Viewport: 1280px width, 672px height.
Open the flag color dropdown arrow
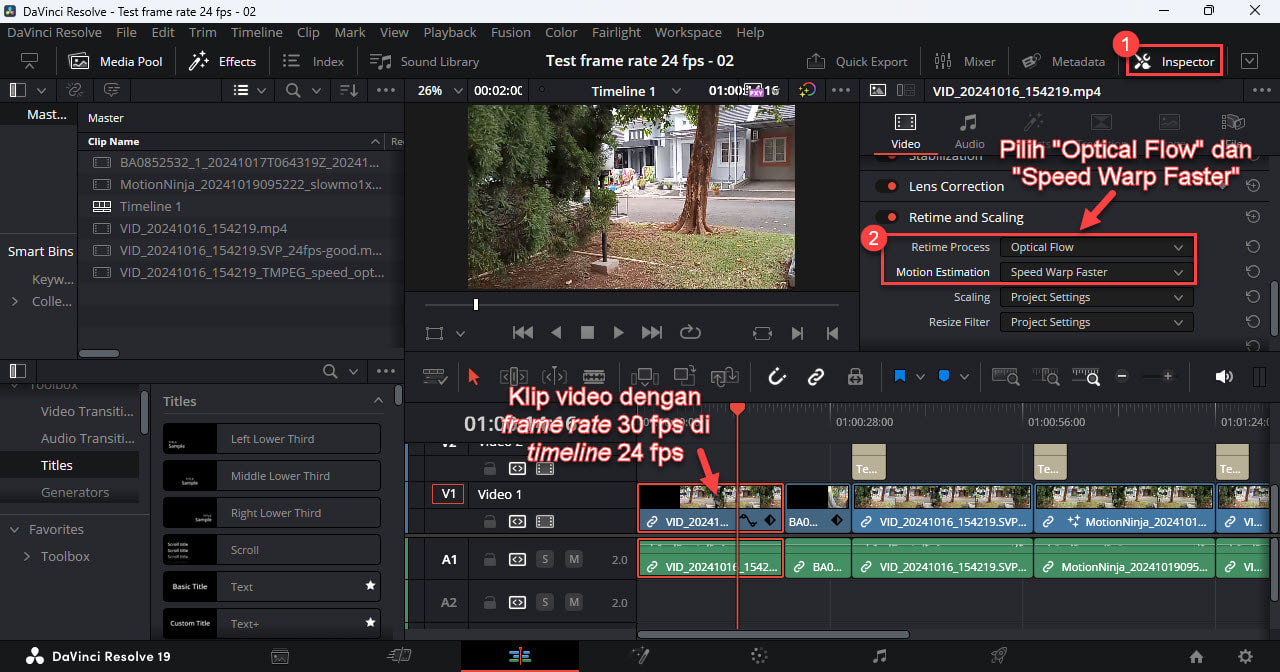920,377
